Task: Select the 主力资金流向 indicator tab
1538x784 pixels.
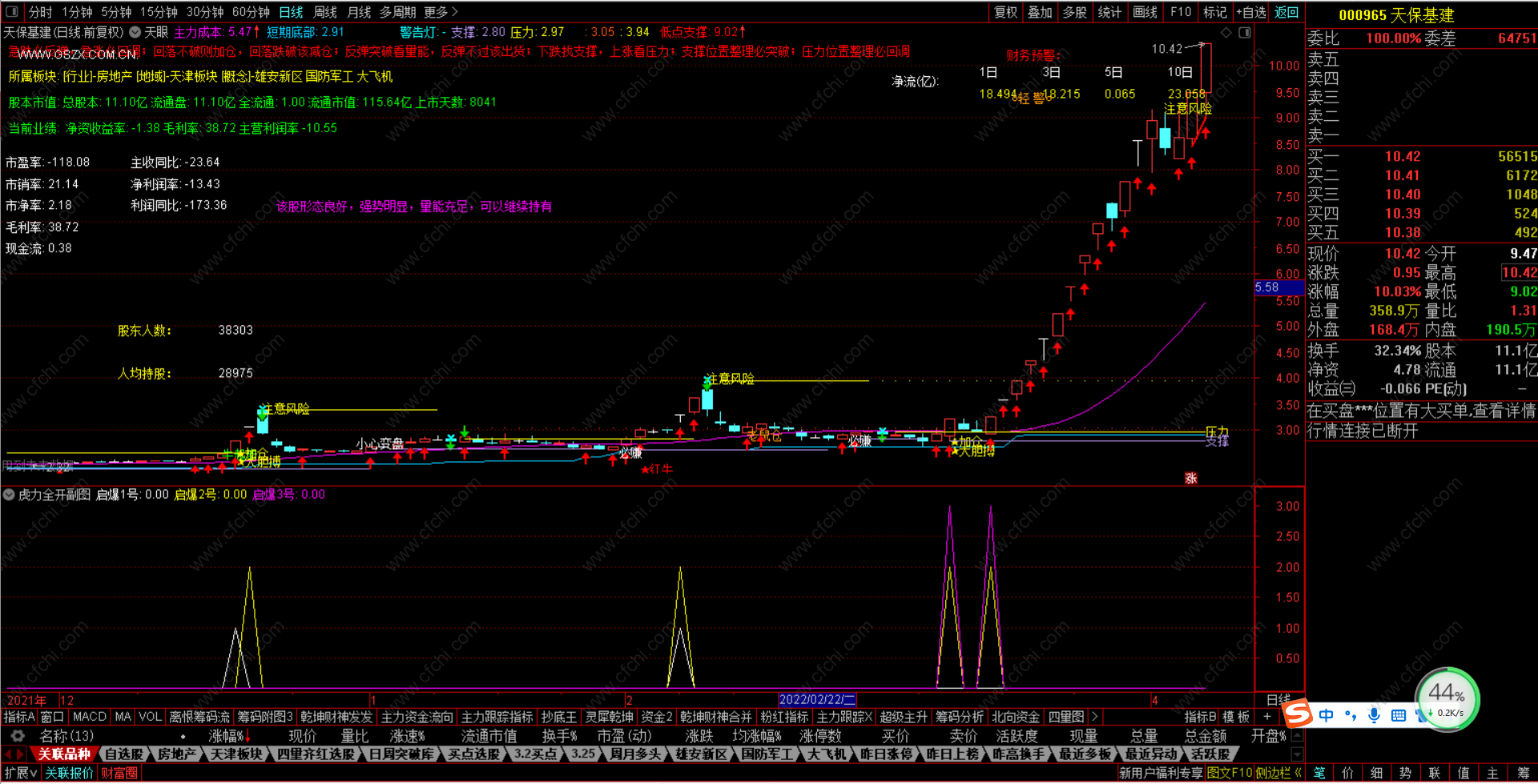Action: [417, 717]
